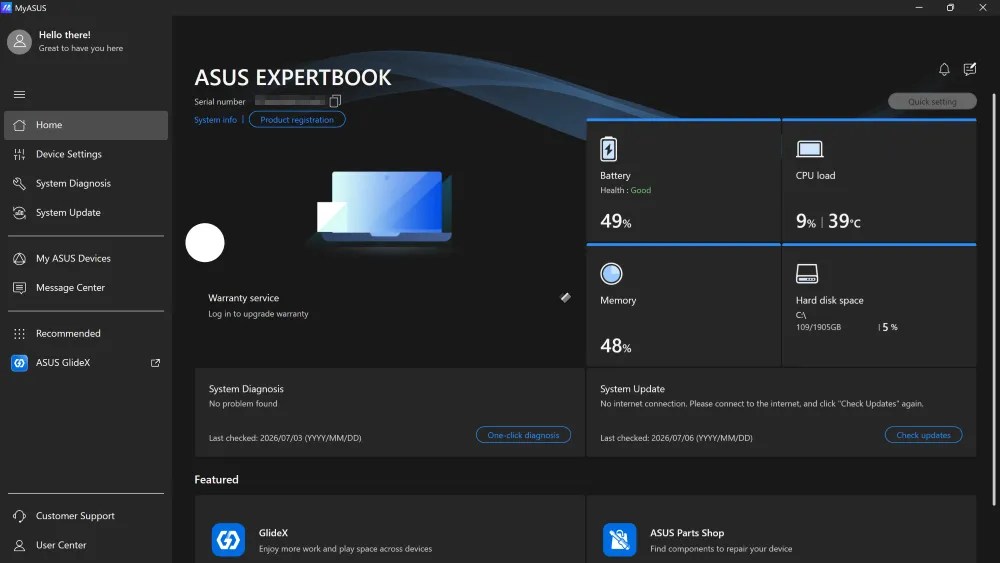Screen dimensions: 1000x563
Task: Click the Featured section heading
Action: pyautogui.click(x=216, y=479)
